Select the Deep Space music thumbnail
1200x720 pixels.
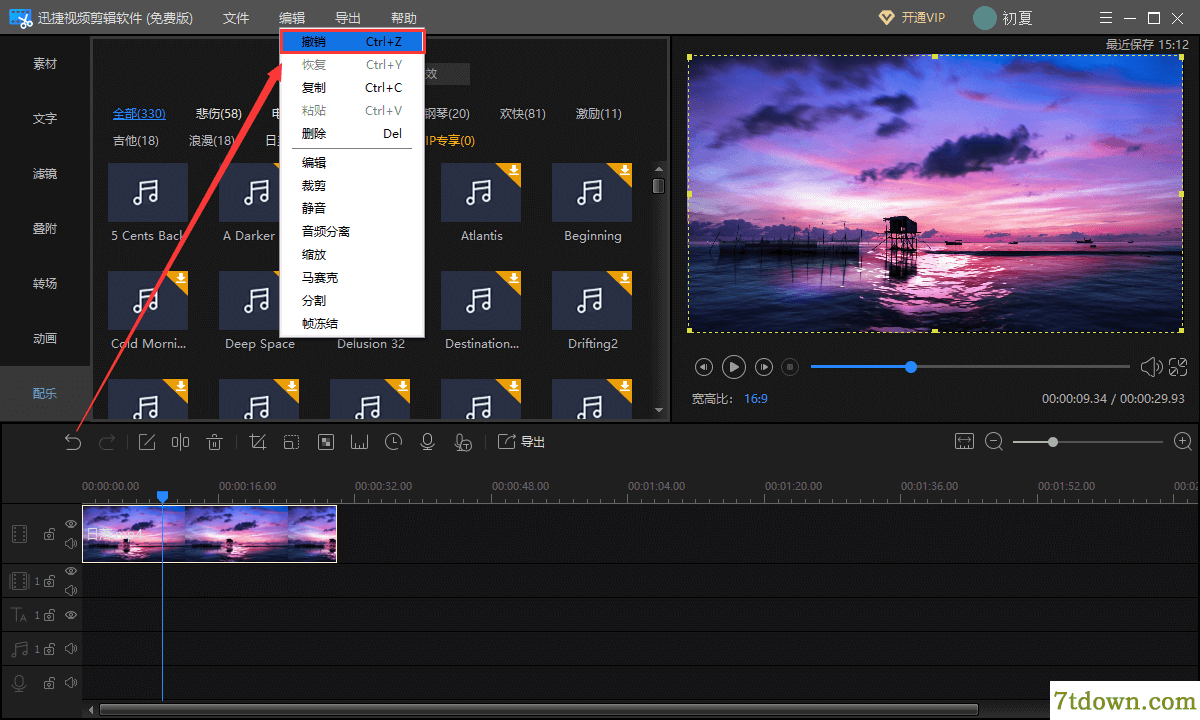click(x=259, y=301)
